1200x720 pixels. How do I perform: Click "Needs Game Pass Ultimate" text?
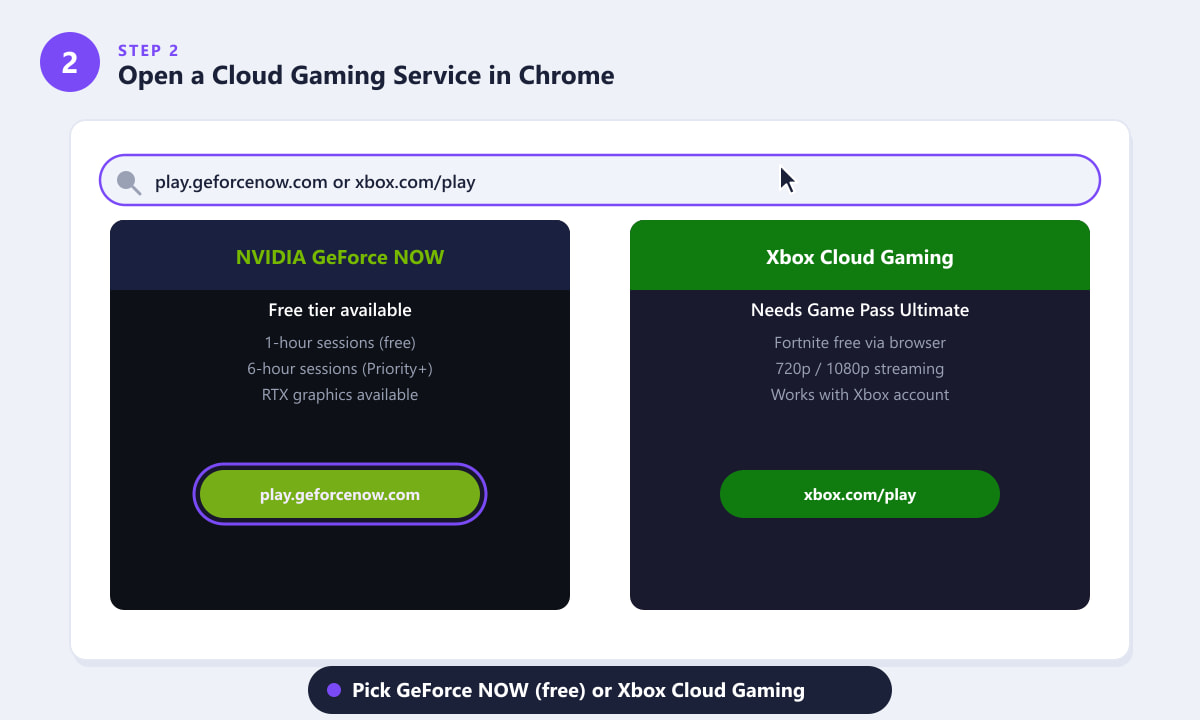pos(860,310)
